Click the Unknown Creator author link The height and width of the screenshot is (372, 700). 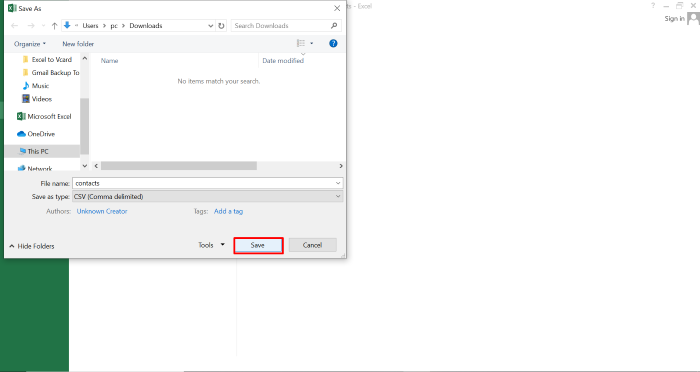(102, 211)
